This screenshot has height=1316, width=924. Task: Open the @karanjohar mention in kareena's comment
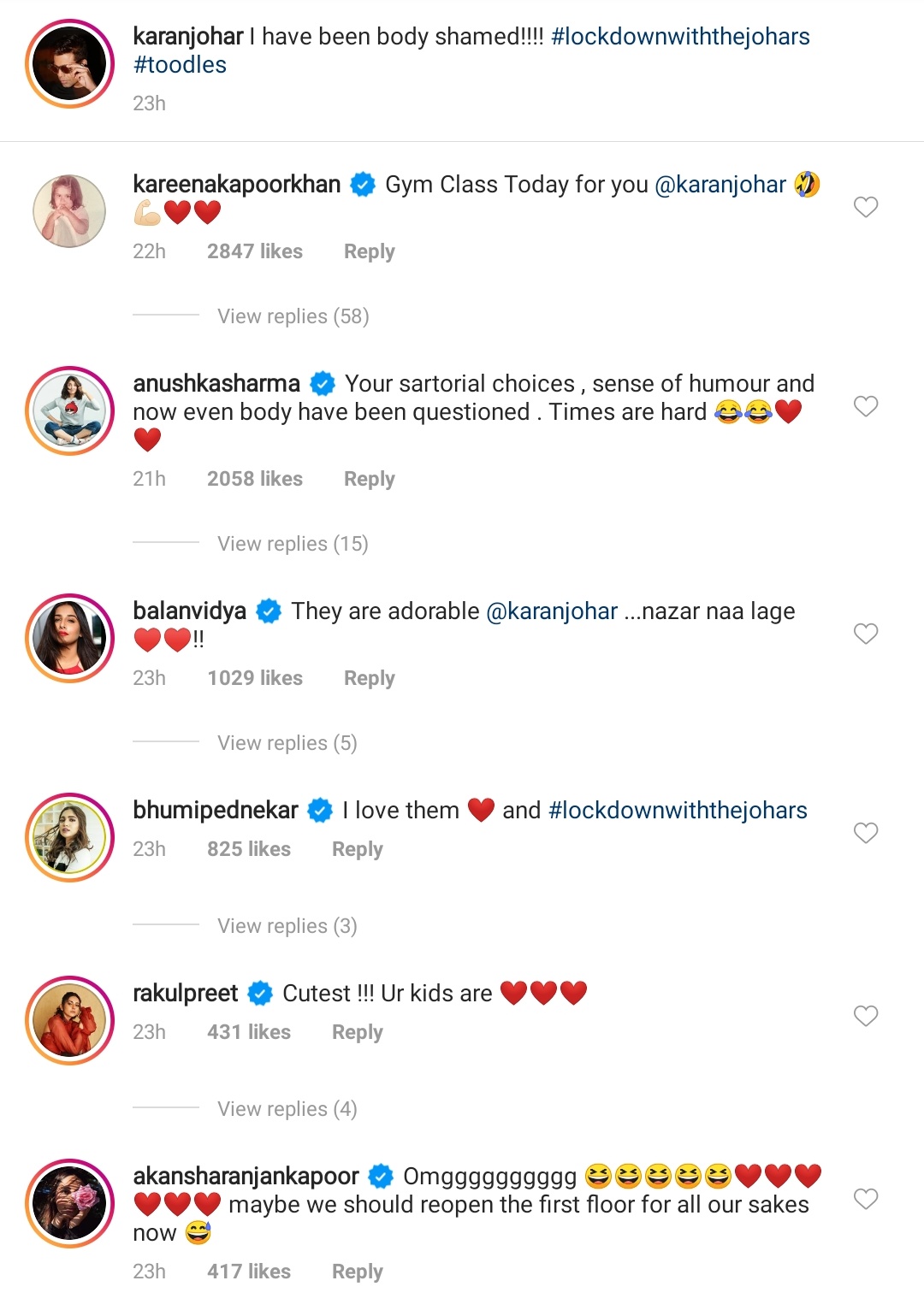pos(721,184)
